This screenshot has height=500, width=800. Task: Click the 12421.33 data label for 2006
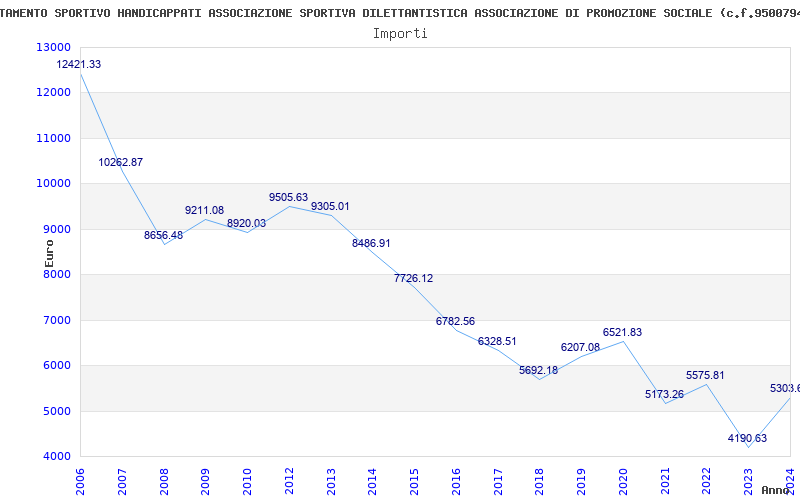(79, 64)
